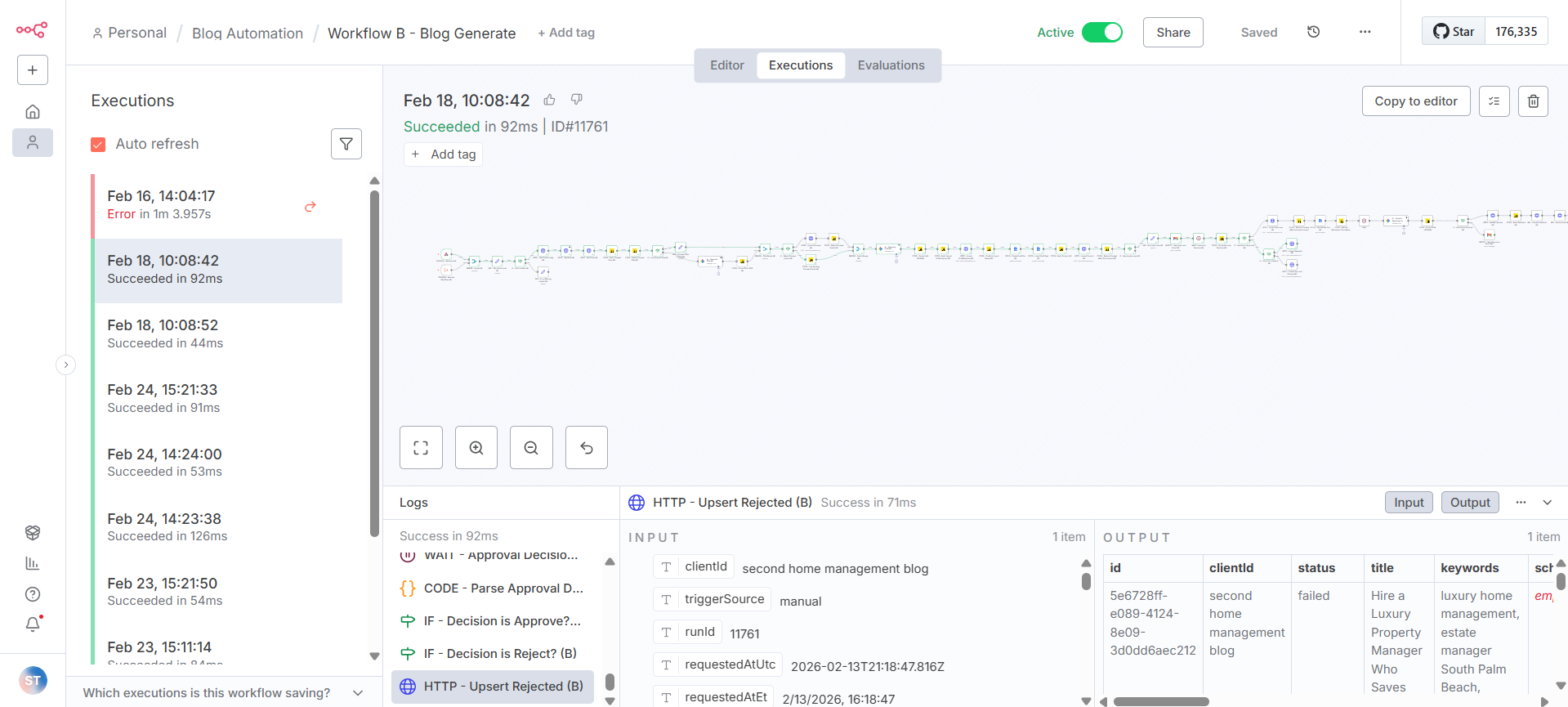The image size is (1568, 707).
Task: Open the help question-mark icon
Action: [33, 594]
